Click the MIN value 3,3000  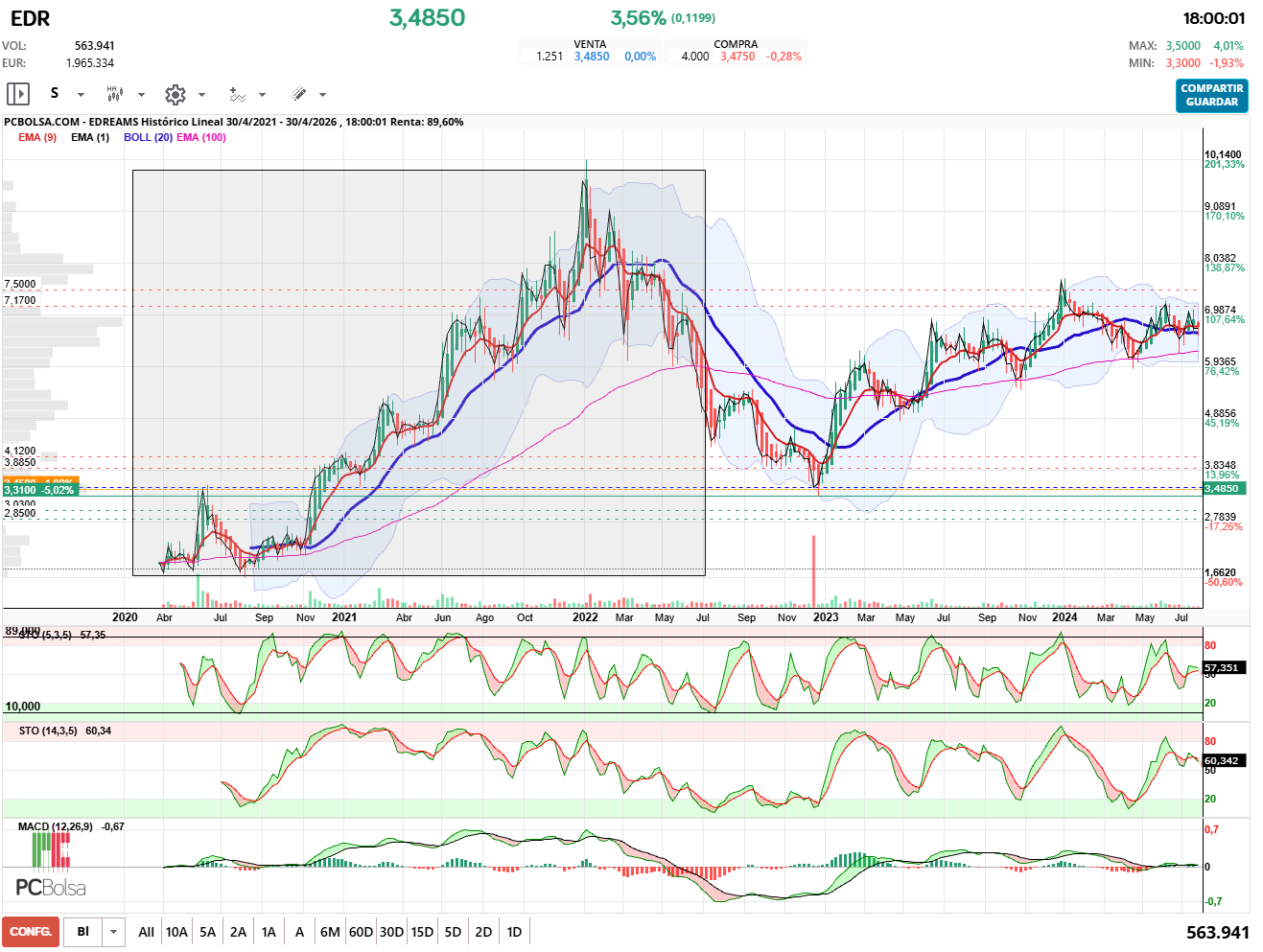[x=1183, y=63]
